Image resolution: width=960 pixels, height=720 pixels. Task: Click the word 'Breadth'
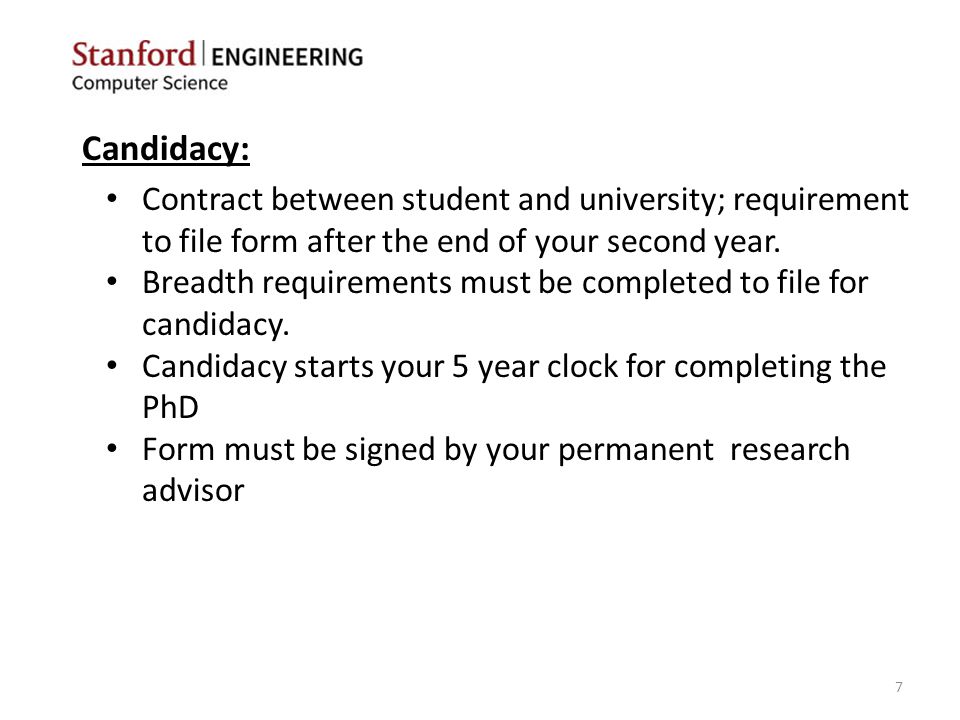click(x=198, y=283)
